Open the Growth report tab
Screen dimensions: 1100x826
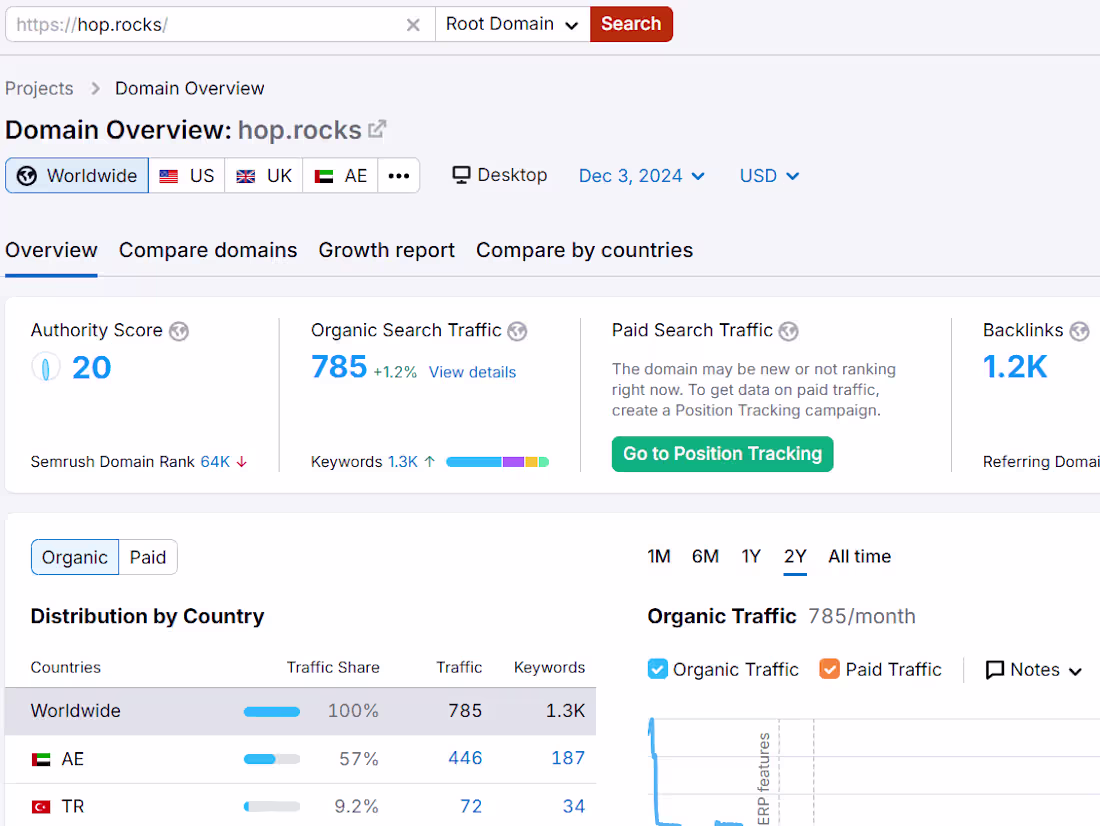(386, 250)
